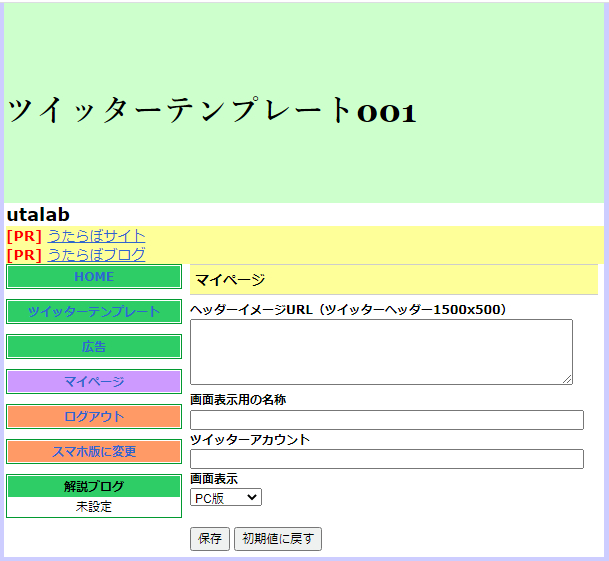
Task: Click the マイページ section heading
Action: (230, 280)
